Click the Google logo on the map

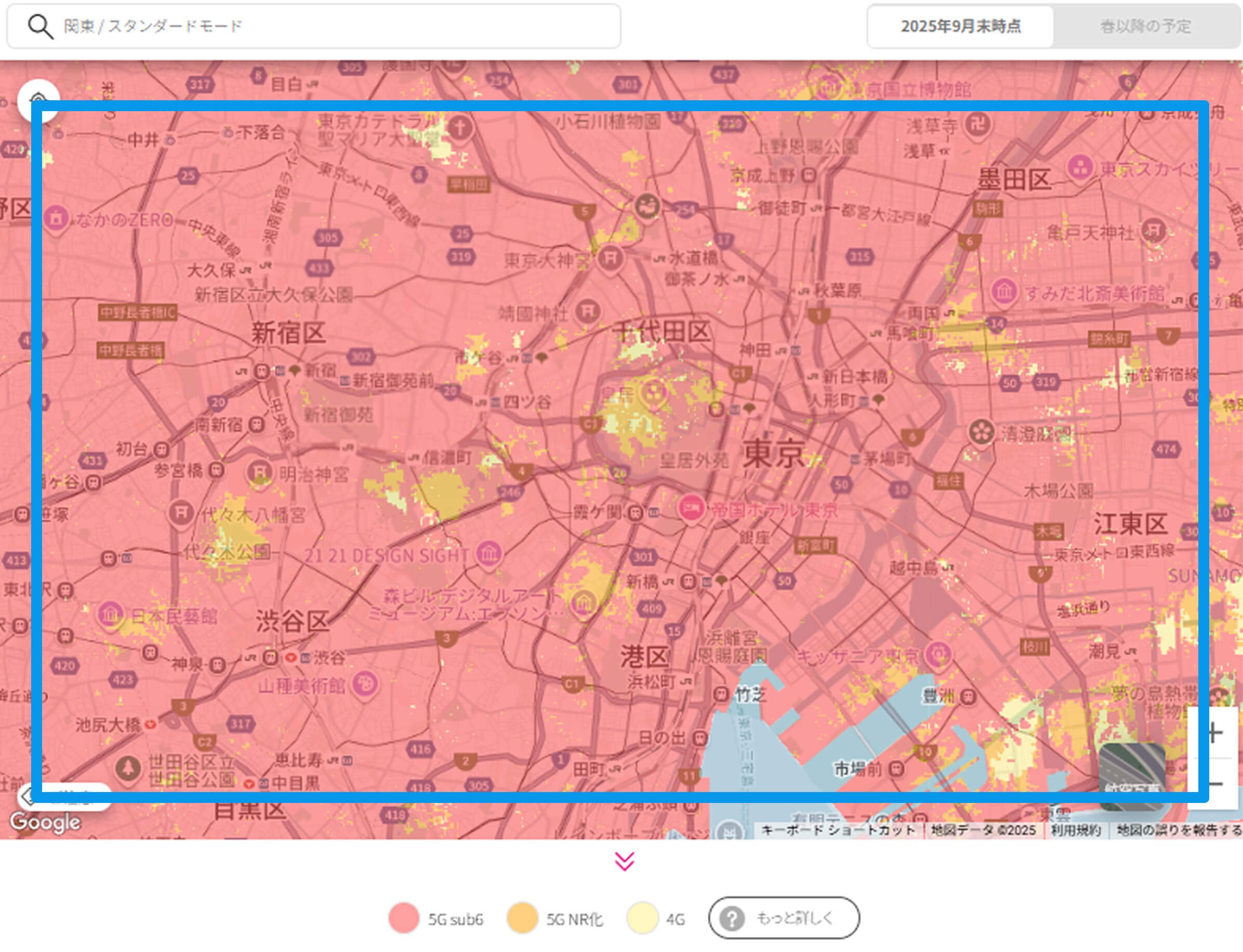coord(45,822)
